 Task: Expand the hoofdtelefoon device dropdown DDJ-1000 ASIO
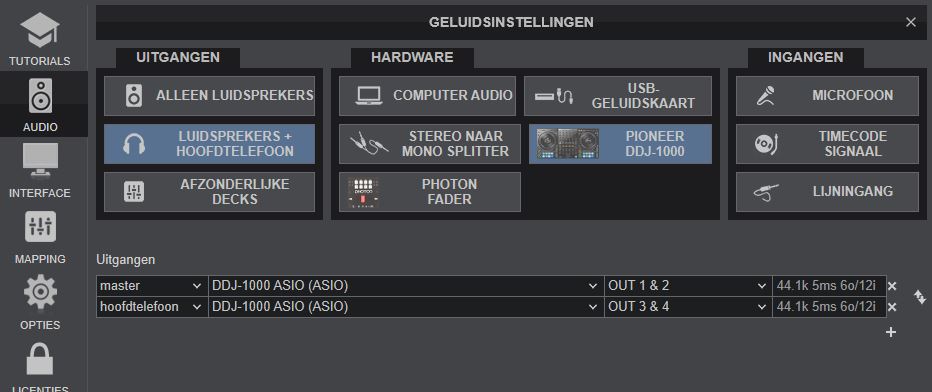pos(406,307)
